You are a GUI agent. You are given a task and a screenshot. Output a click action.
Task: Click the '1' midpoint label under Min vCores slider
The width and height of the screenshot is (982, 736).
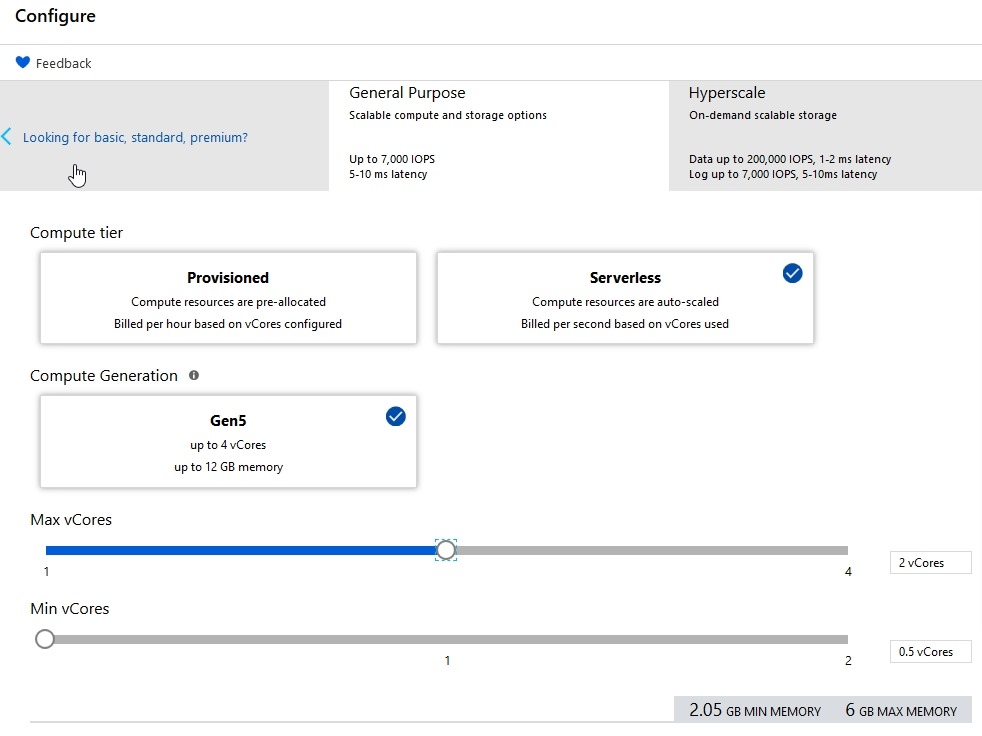point(447,661)
